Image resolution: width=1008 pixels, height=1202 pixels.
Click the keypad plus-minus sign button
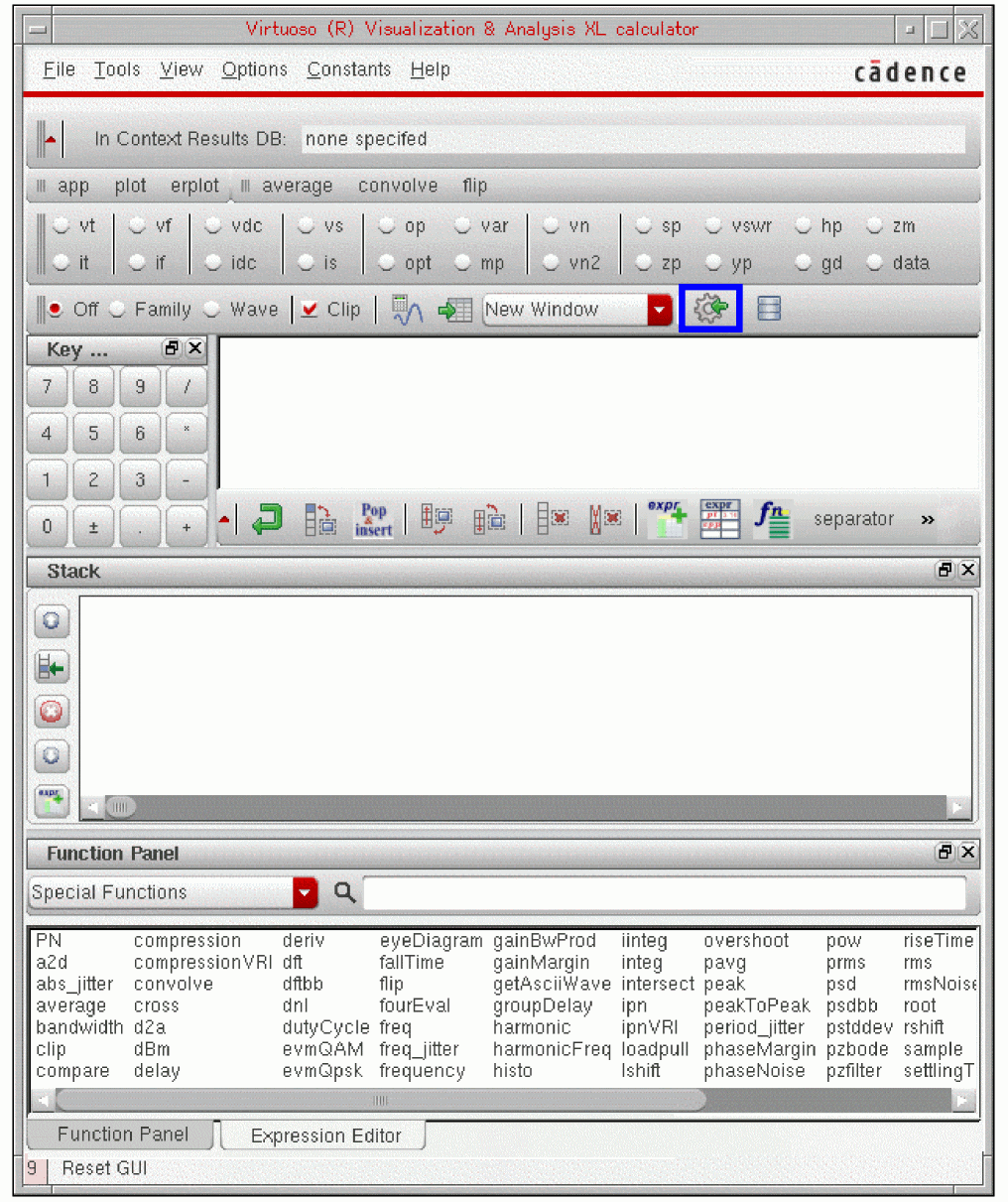pyautogui.click(x=93, y=527)
